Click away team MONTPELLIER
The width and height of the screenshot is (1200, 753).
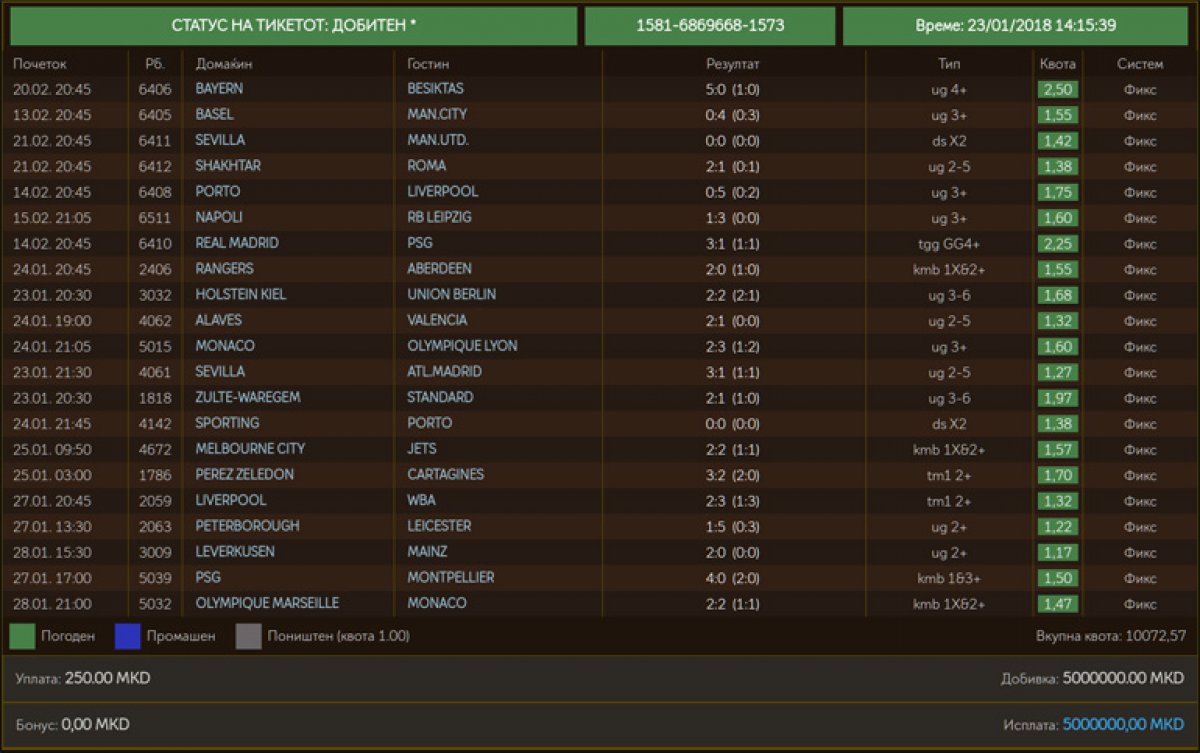pos(451,578)
